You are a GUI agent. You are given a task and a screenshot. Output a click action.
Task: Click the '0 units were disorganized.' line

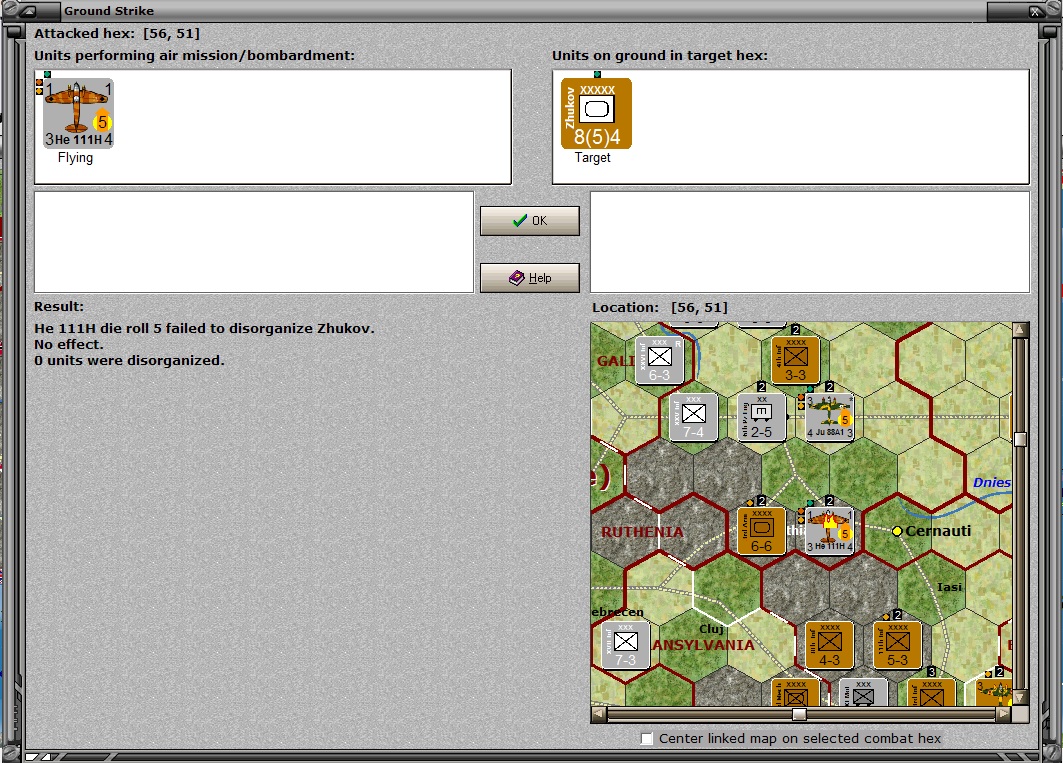pyautogui.click(x=129, y=361)
